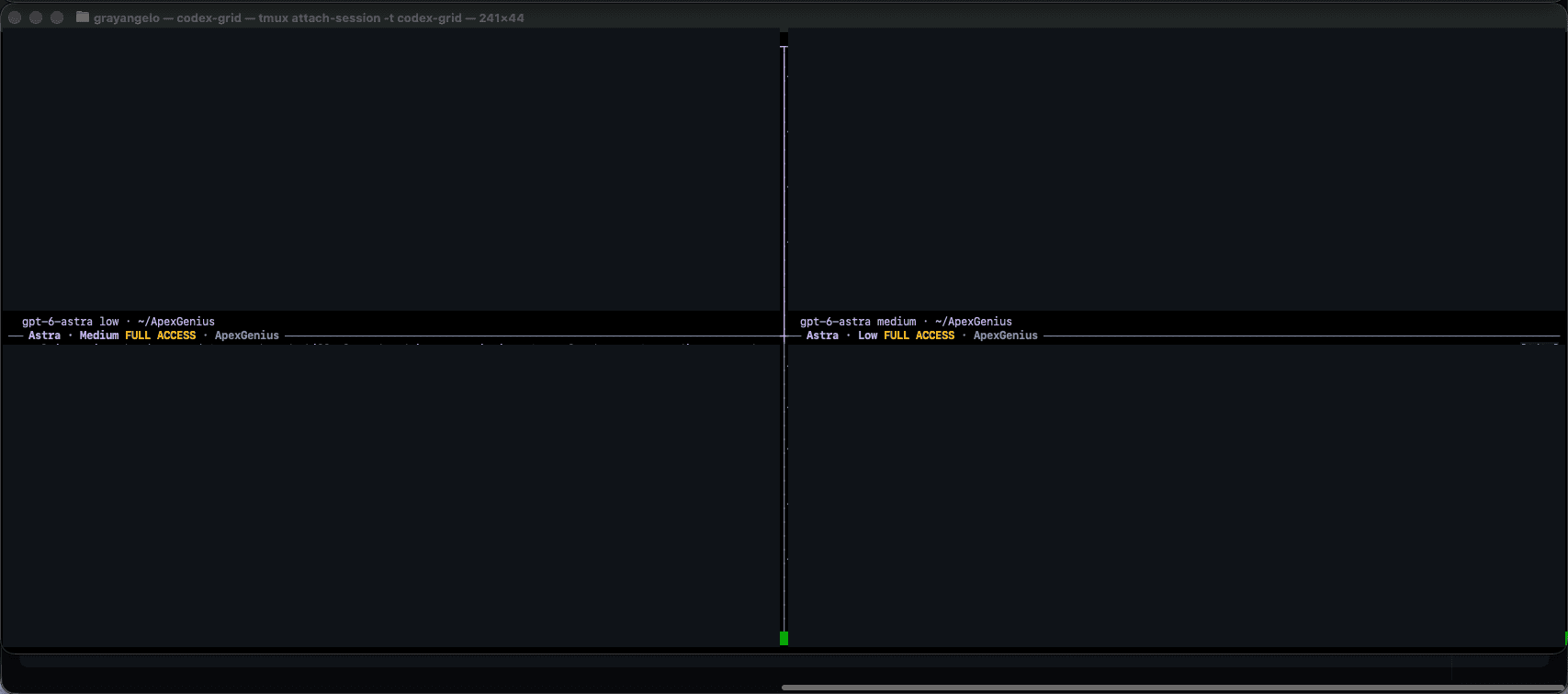Click 'gpt-6-astra medium' in the right pane
This screenshot has height=694, width=1568.
858,322
